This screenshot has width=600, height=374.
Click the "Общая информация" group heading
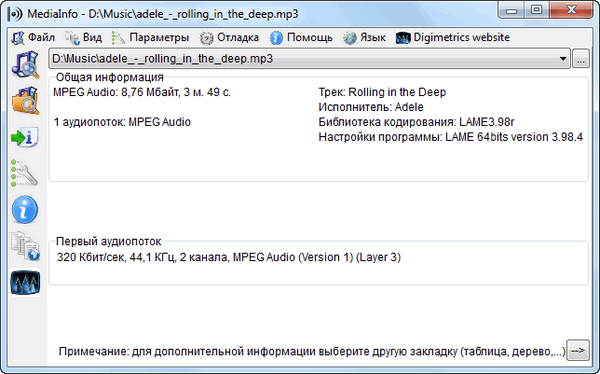click(110, 77)
